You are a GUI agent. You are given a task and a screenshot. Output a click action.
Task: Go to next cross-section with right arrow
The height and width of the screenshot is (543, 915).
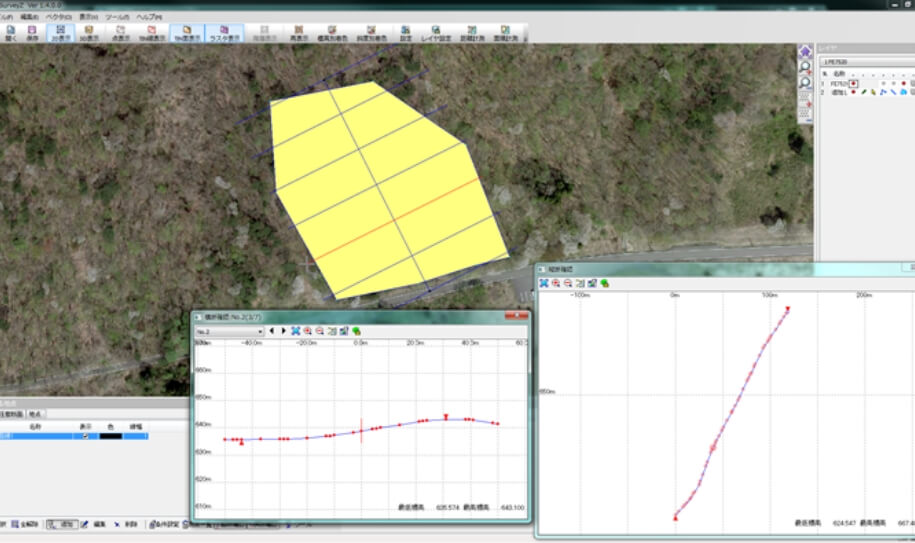click(283, 331)
